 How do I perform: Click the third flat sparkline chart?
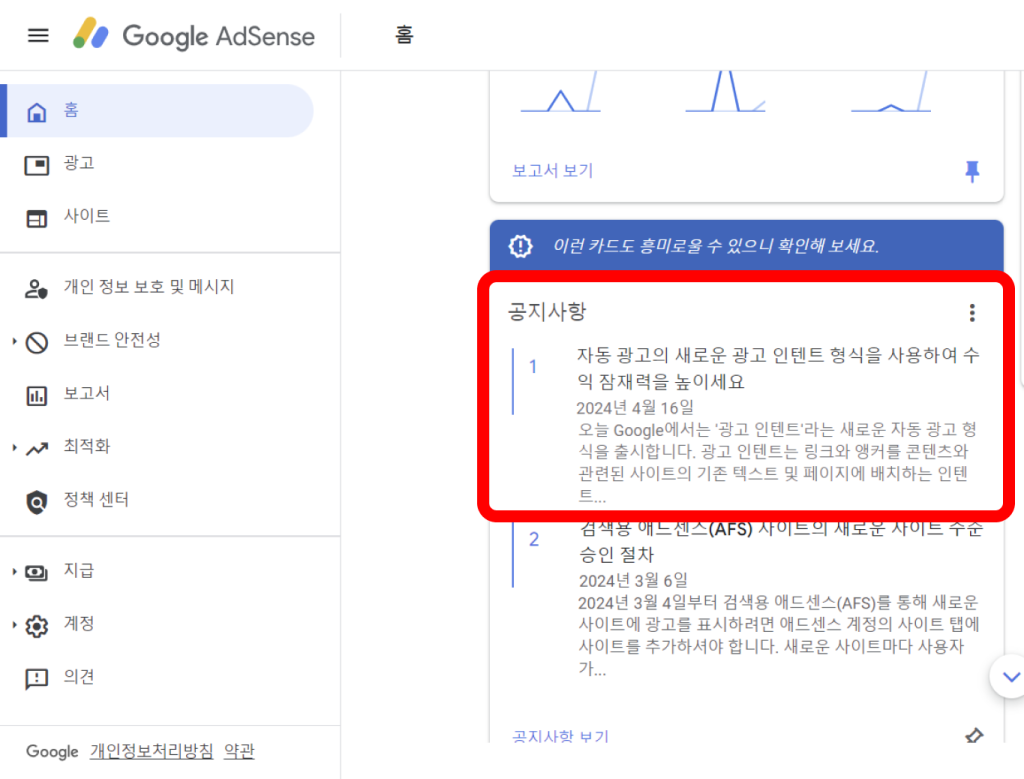891,92
